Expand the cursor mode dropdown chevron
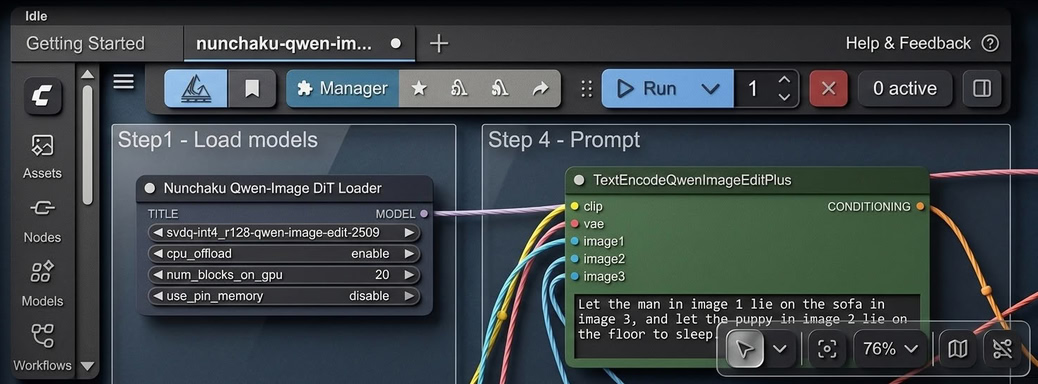1038x384 pixels. click(780, 348)
